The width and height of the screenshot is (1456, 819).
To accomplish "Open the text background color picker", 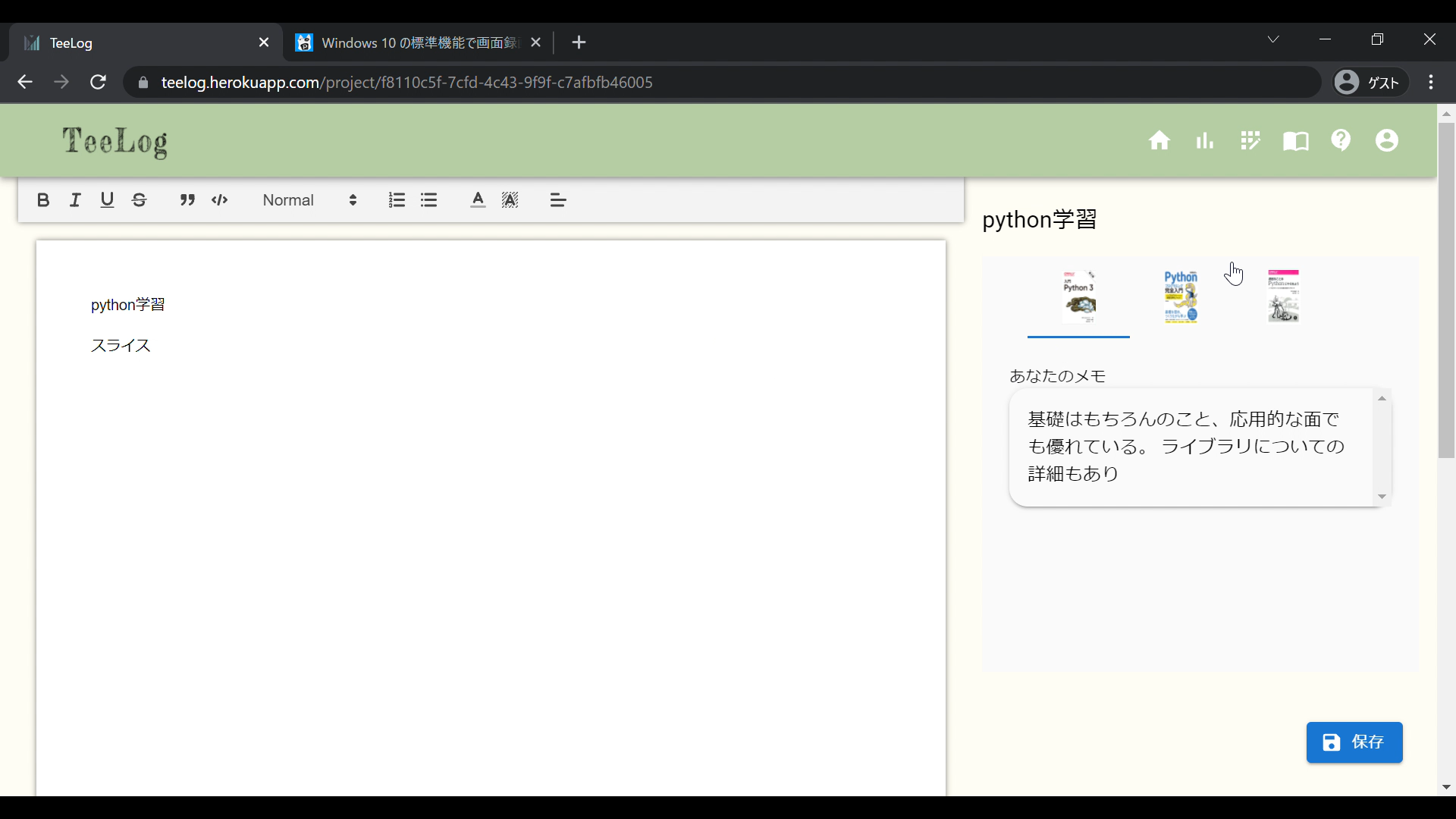I will 510,200.
